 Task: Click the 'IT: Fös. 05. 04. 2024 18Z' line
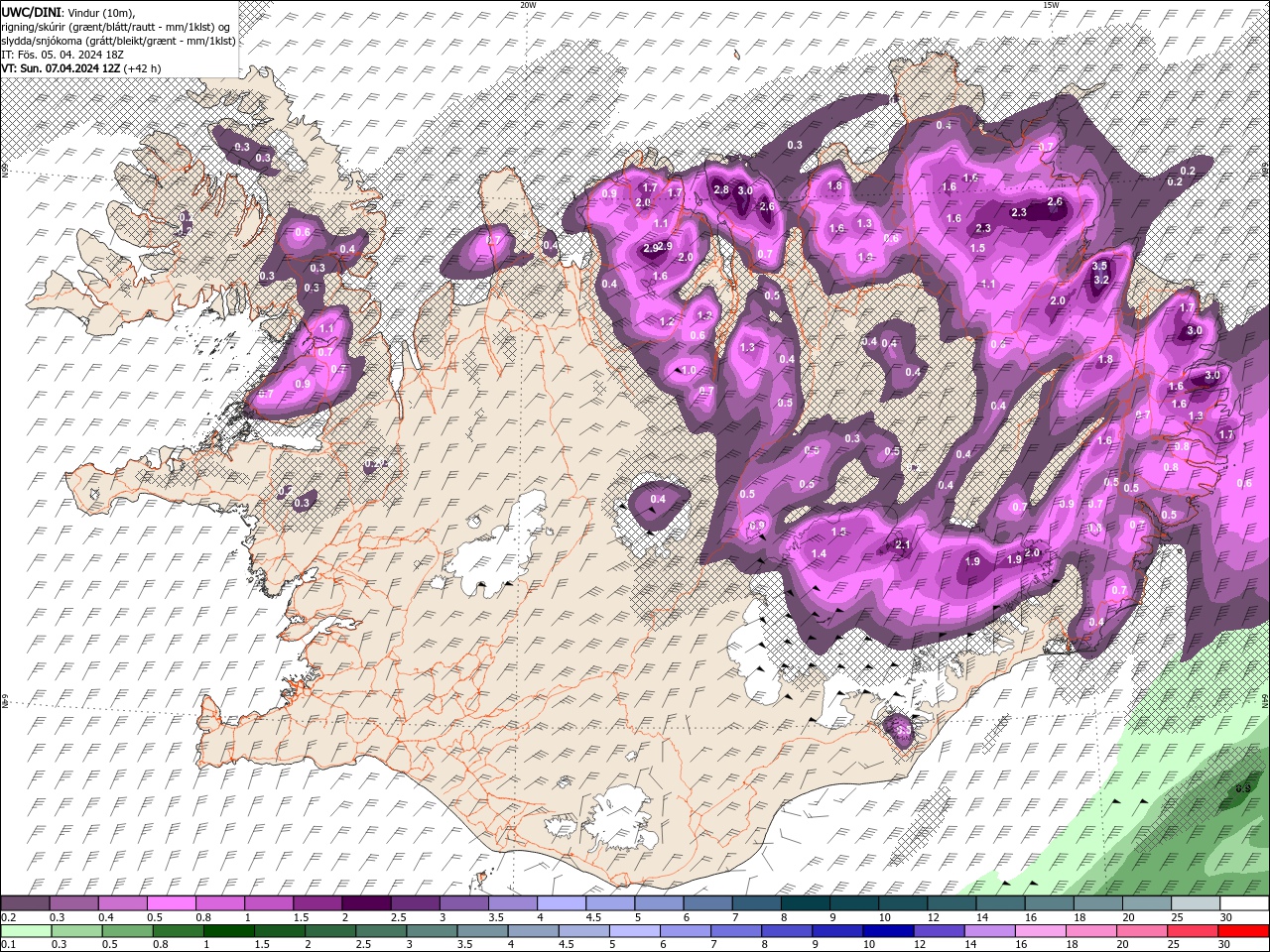point(62,54)
